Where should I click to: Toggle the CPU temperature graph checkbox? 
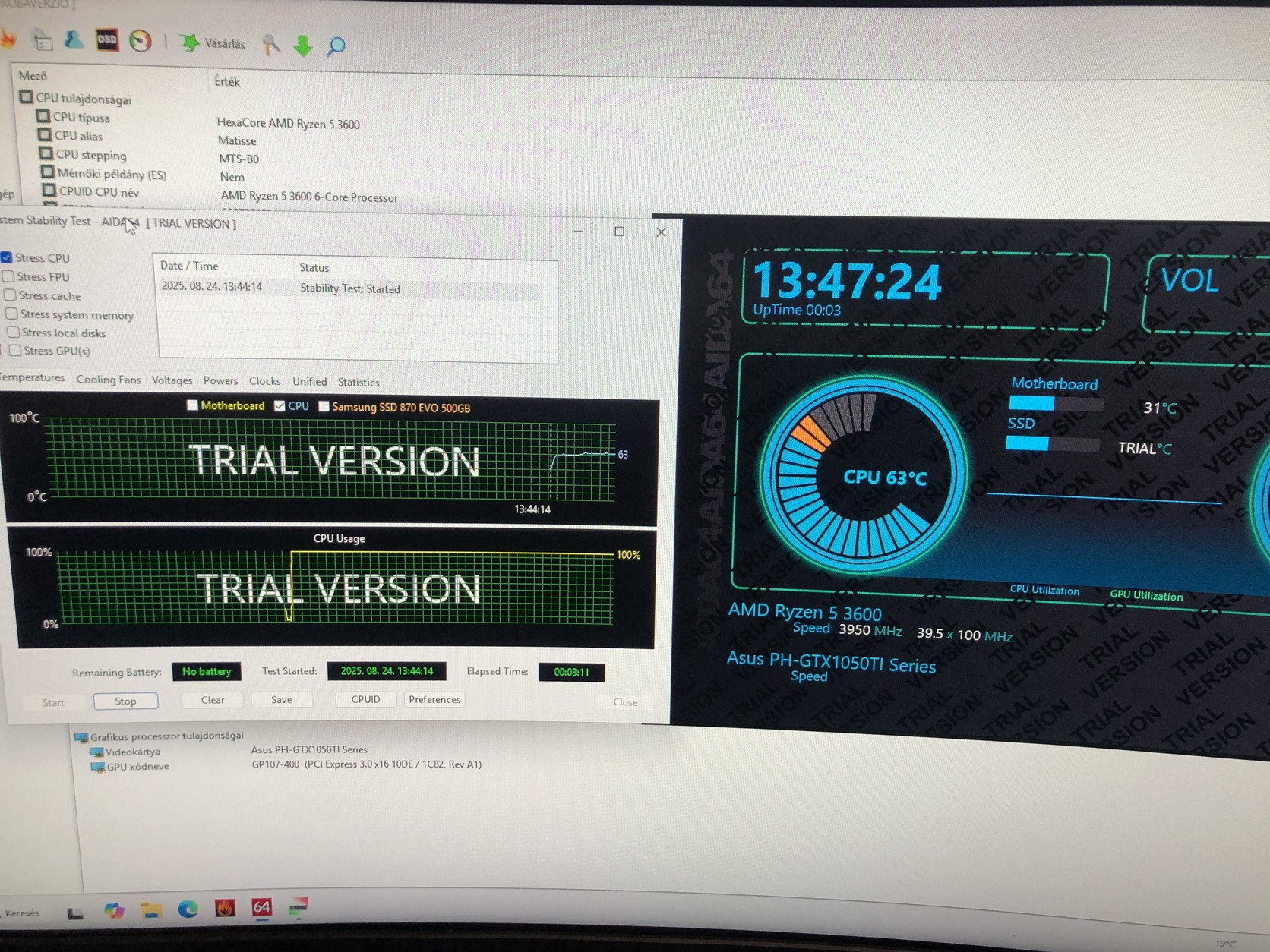pyautogui.click(x=280, y=406)
